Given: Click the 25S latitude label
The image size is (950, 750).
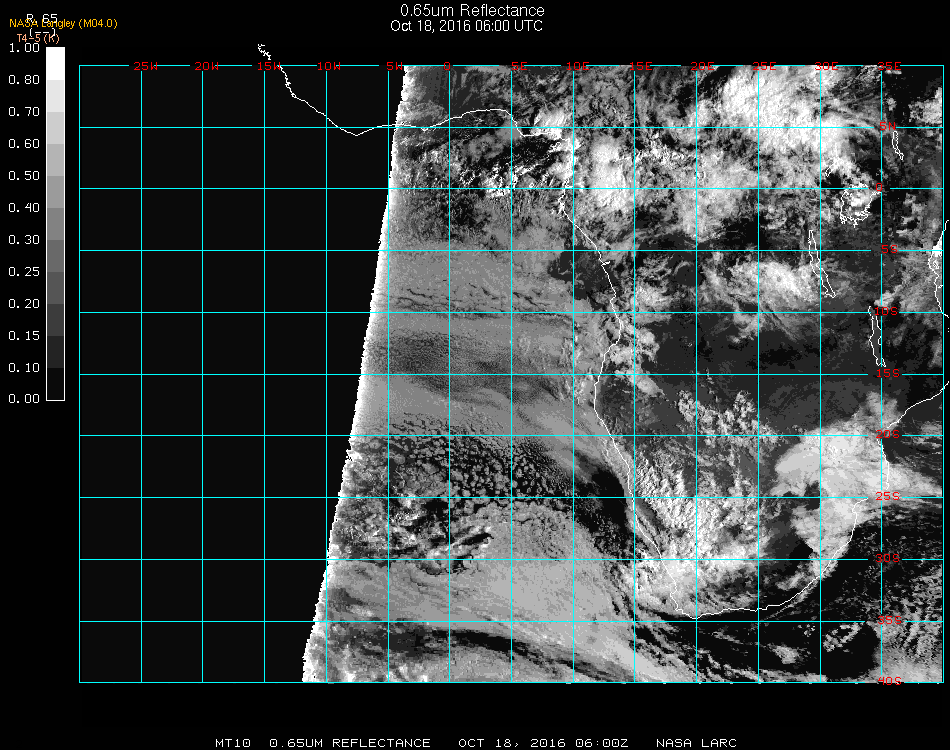Looking at the screenshot, I should [888, 496].
